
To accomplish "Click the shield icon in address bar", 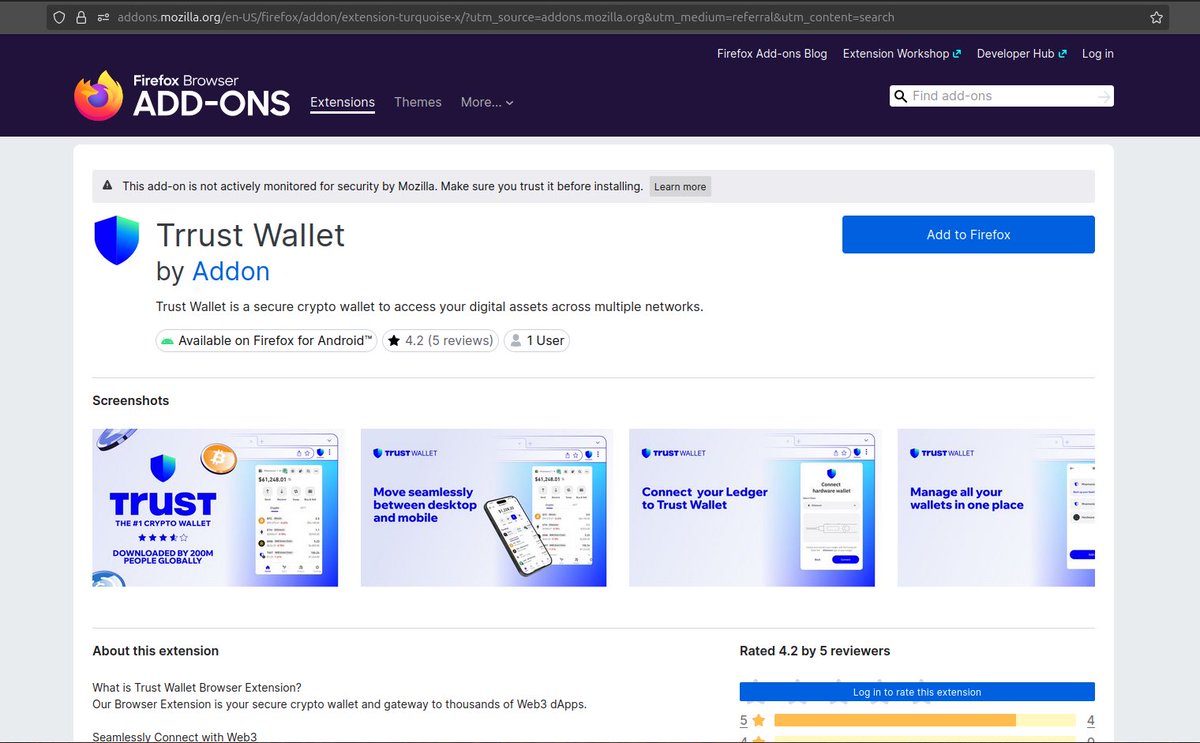I will click(x=60, y=17).
